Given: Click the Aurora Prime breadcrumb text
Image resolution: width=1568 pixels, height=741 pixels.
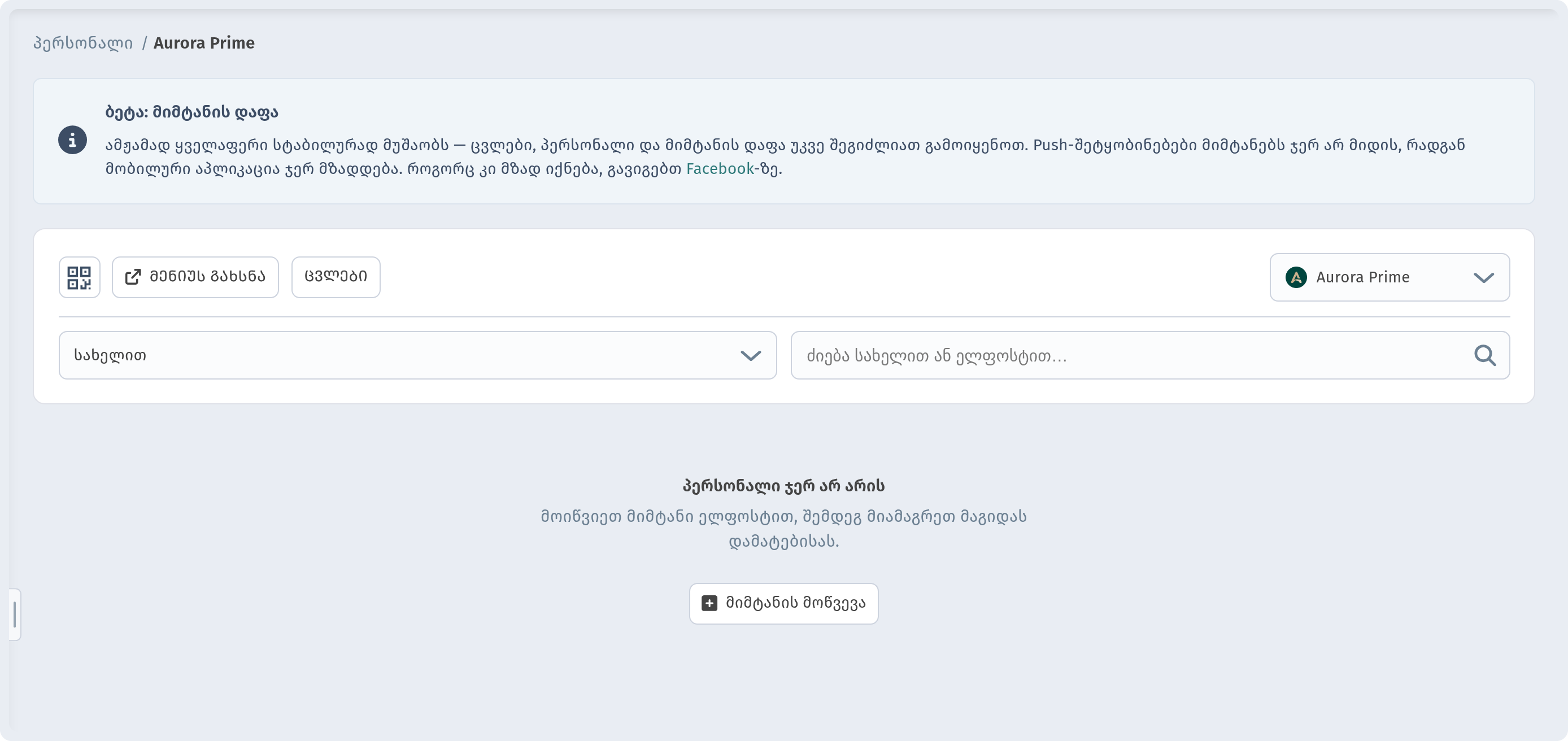Looking at the screenshot, I should [204, 43].
